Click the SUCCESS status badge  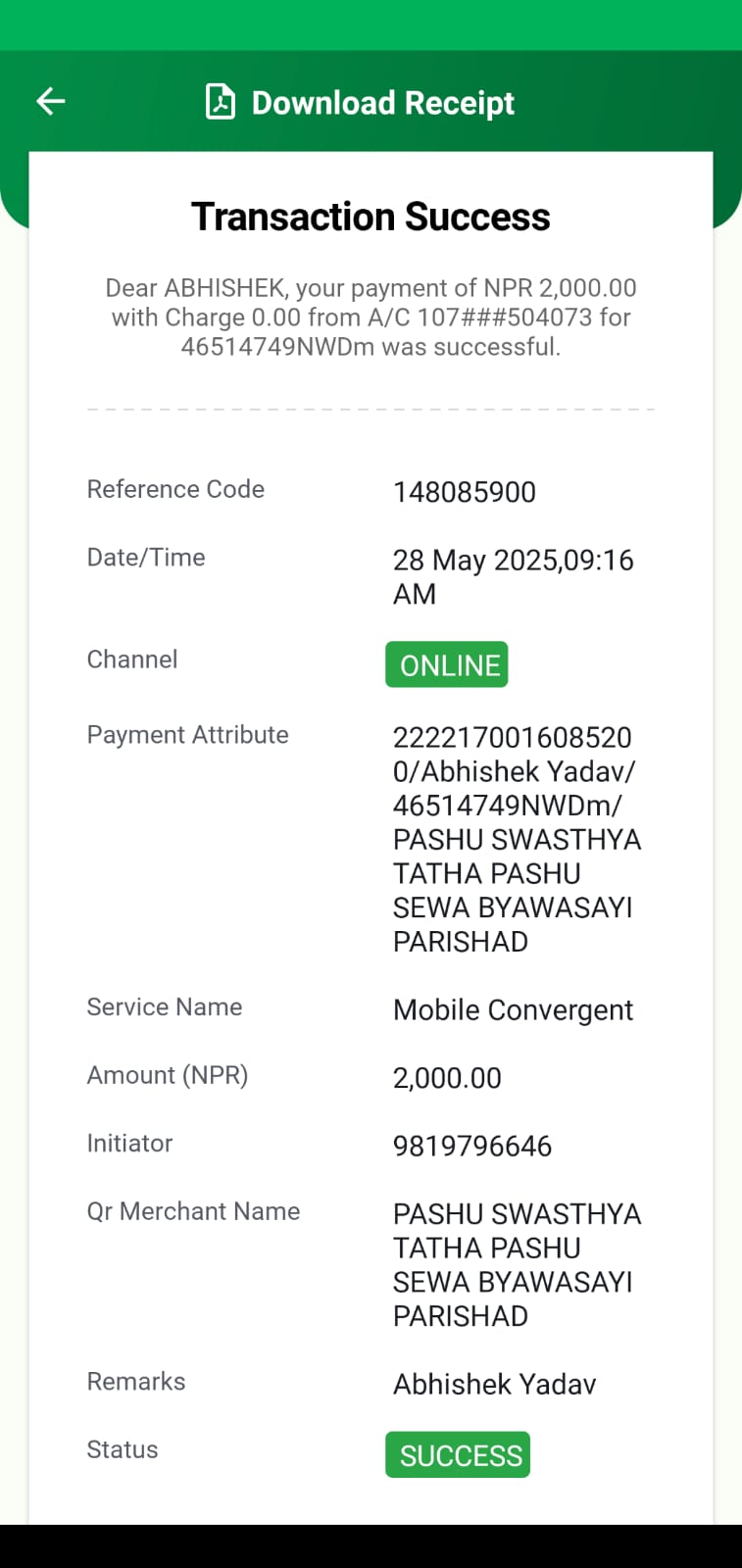click(x=458, y=1455)
